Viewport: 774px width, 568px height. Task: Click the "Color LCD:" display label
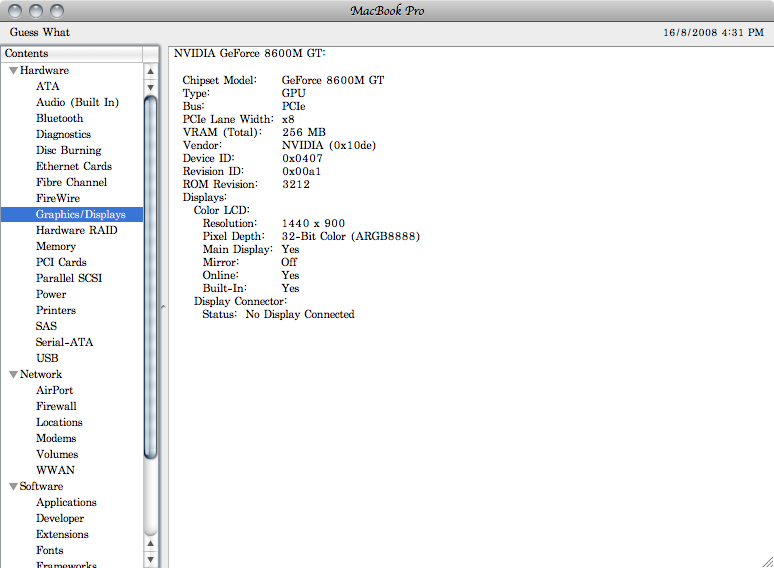[222, 210]
